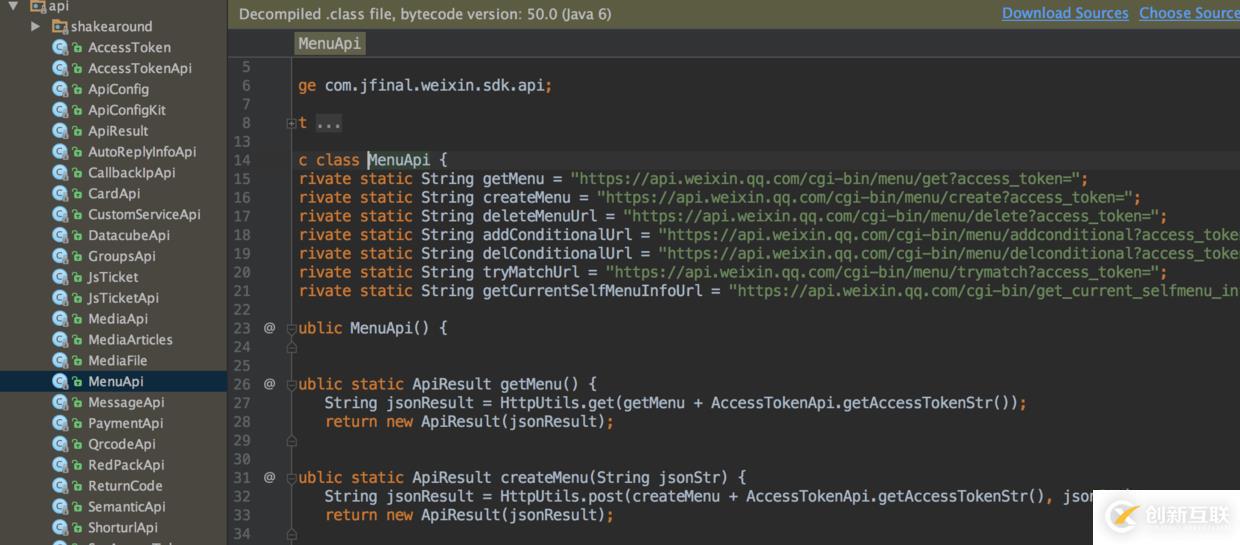Click the ApiConfig class icon

point(60,89)
